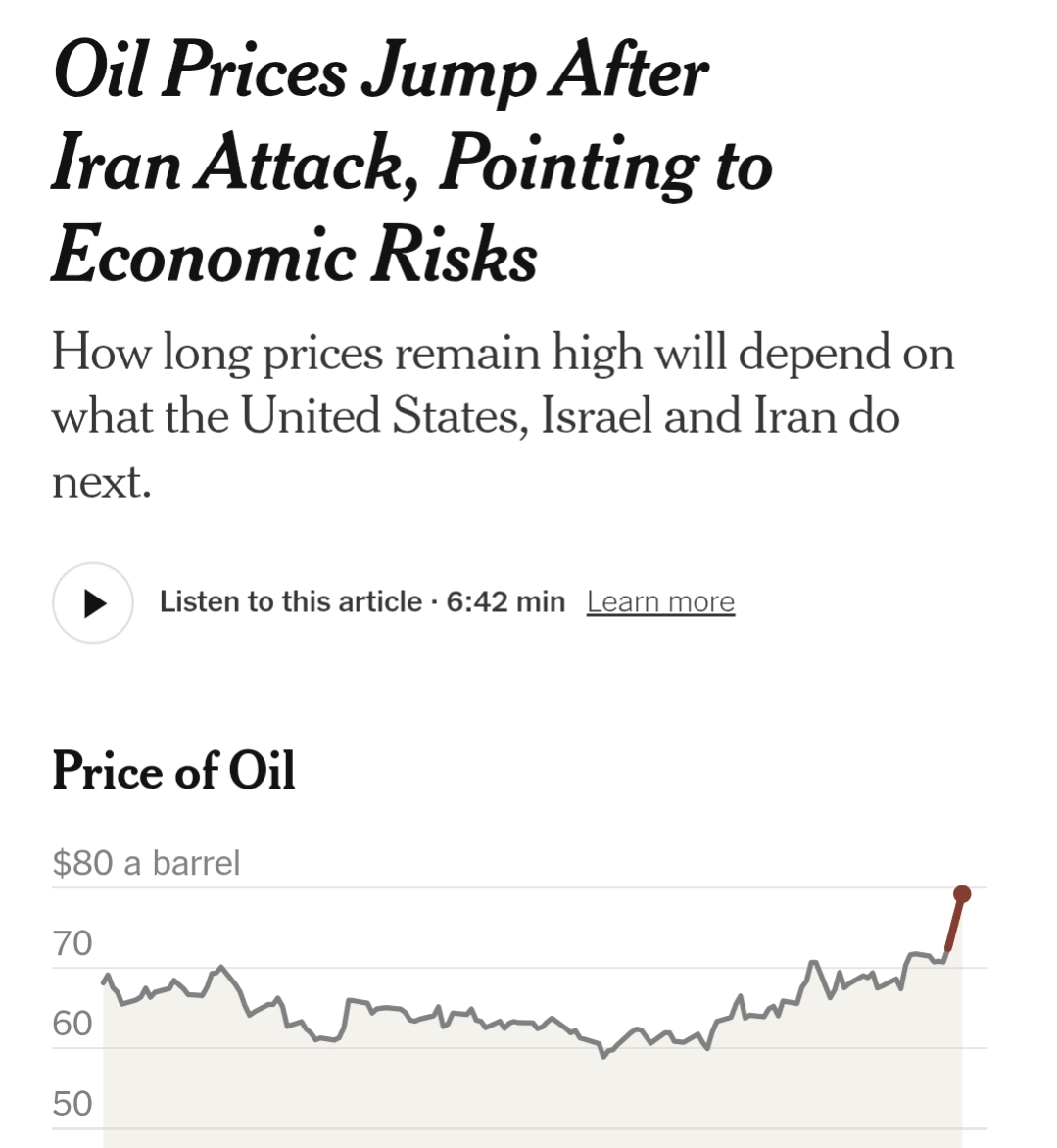Click the 50 axis label
Image resolution: width=1057 pixels, height=1148 pixels.
pyautogui.click(x=72, y=1104)
